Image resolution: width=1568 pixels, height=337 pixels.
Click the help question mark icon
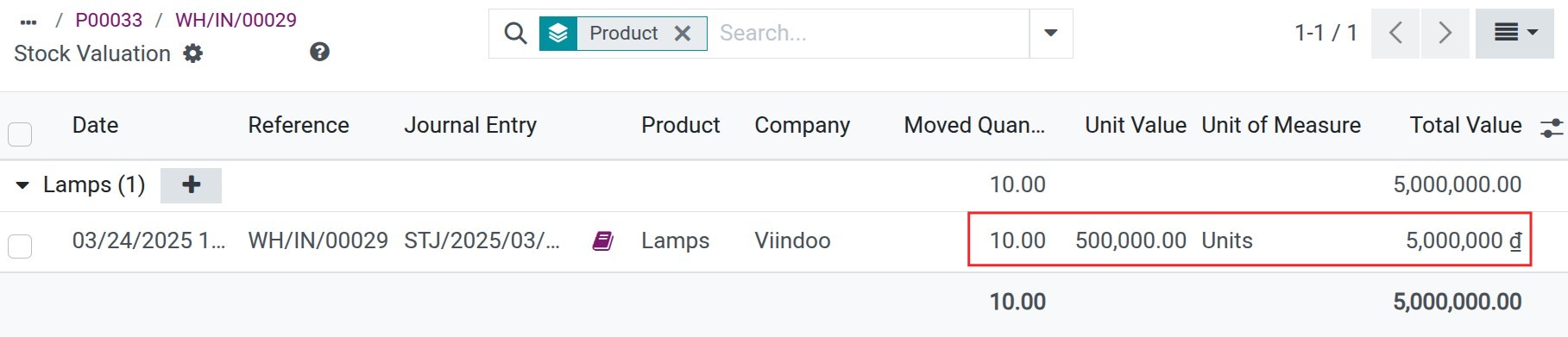pyautogui.click(x=319, y=52)
